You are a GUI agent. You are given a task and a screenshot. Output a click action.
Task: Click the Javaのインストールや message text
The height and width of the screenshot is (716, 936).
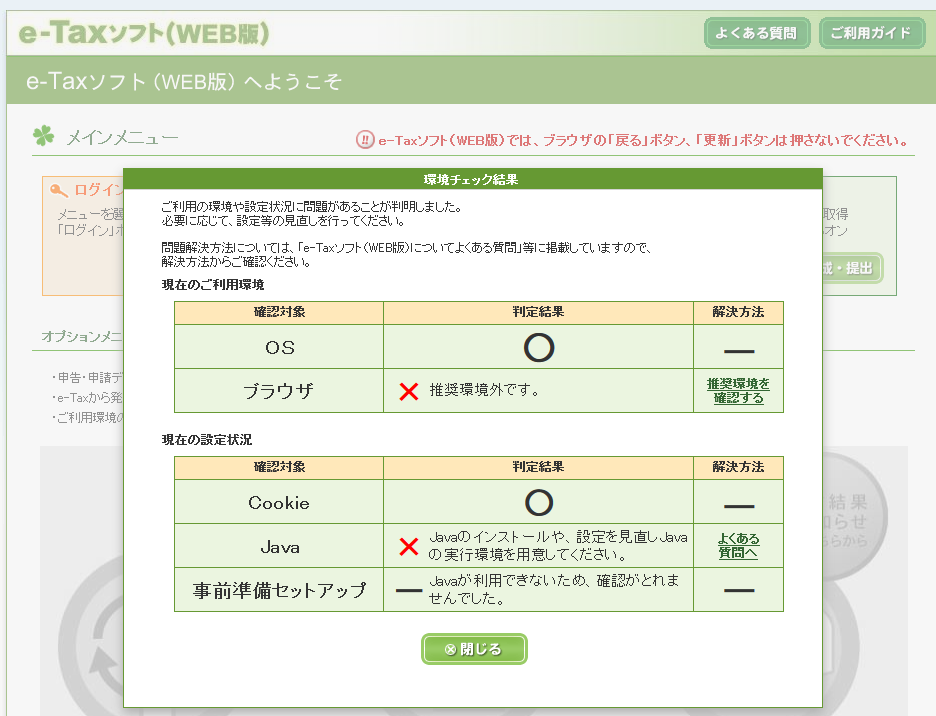(558, 546)
